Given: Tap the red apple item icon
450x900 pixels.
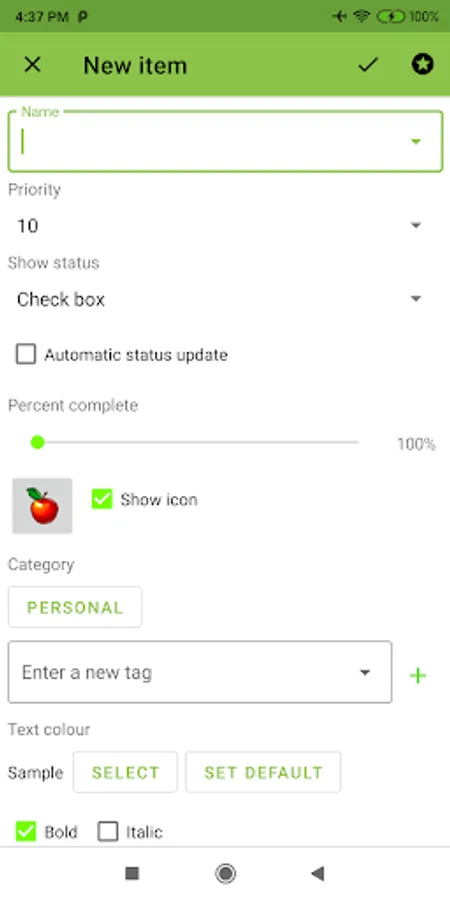Looking at the screenshot, I should coord(42,506).
